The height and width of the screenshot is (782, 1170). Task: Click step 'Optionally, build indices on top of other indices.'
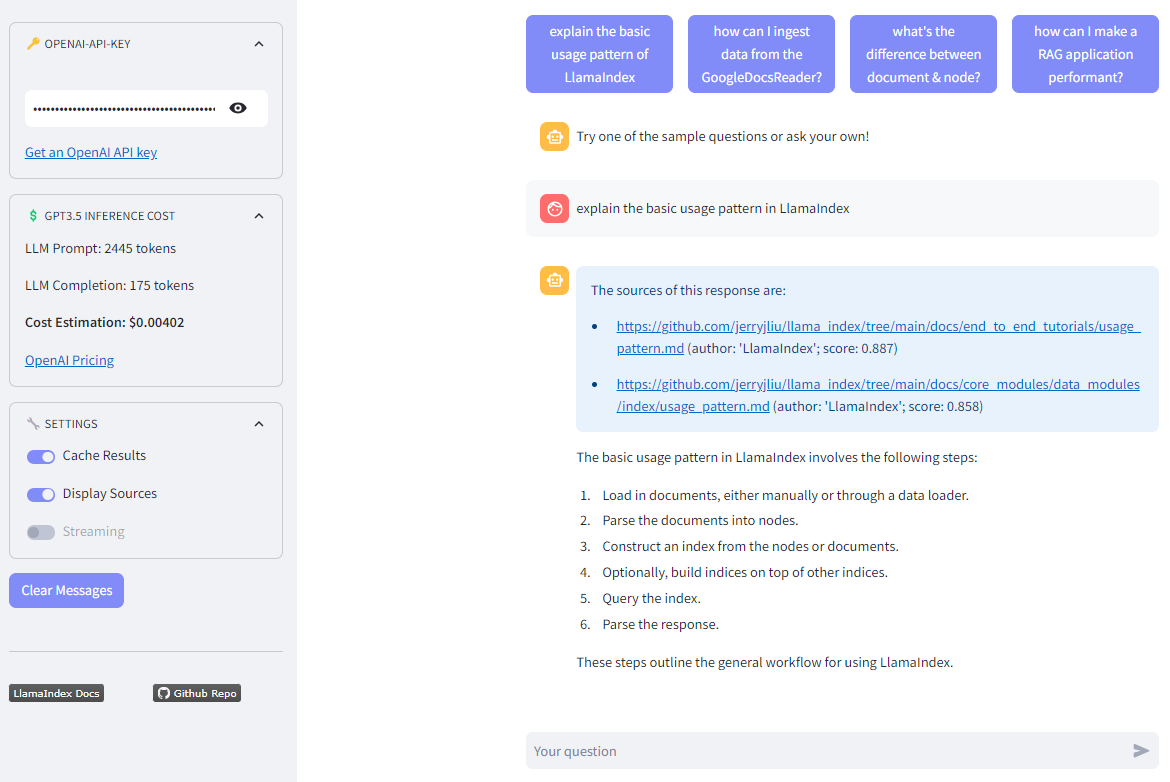point(745,572)
